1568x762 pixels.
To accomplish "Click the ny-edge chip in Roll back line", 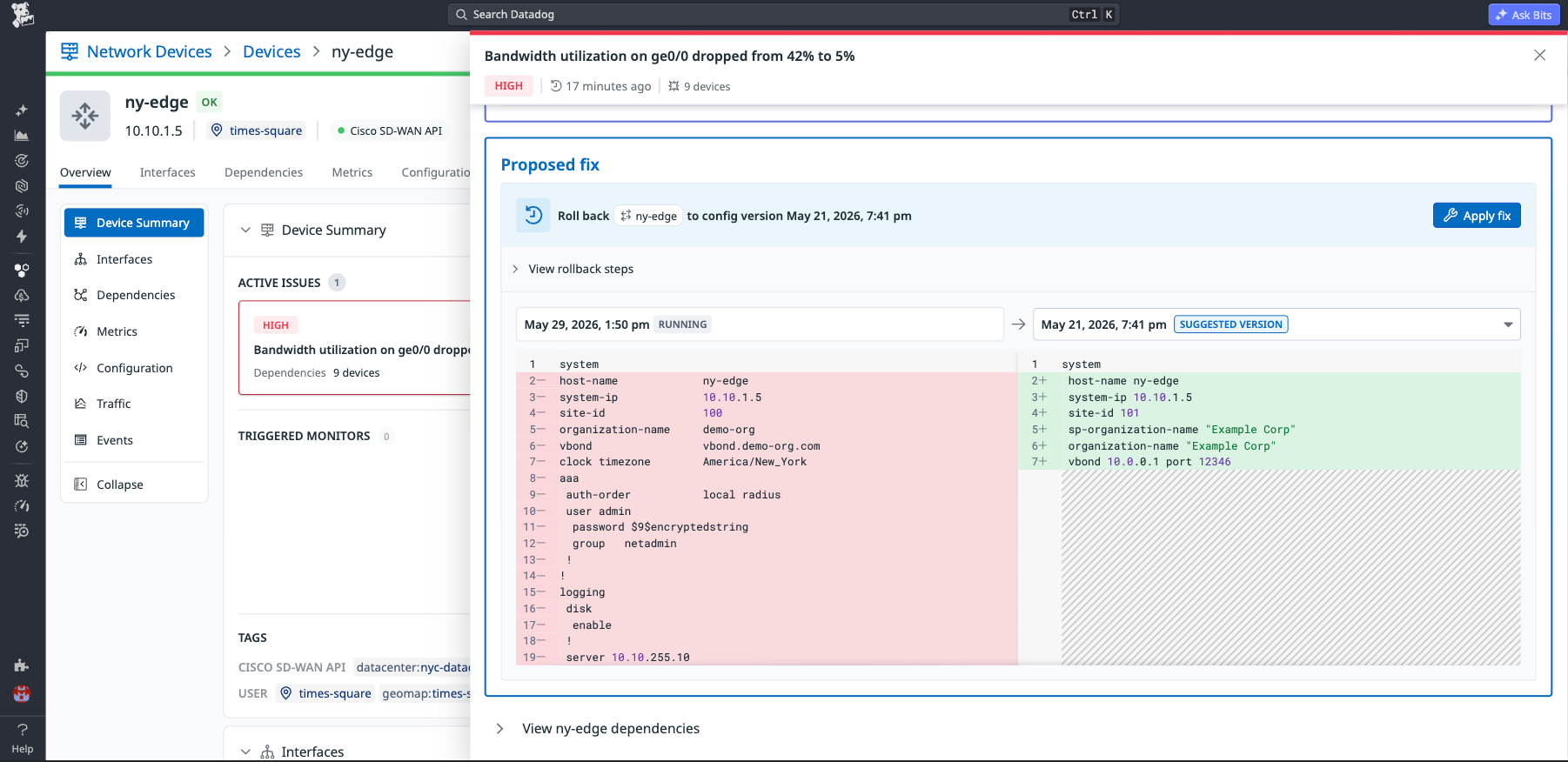I will click(648, 216).
